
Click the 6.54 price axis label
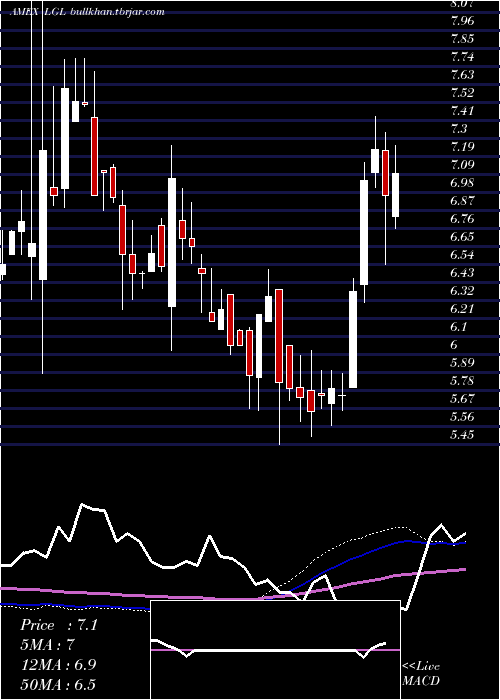[x=462, y=255]
